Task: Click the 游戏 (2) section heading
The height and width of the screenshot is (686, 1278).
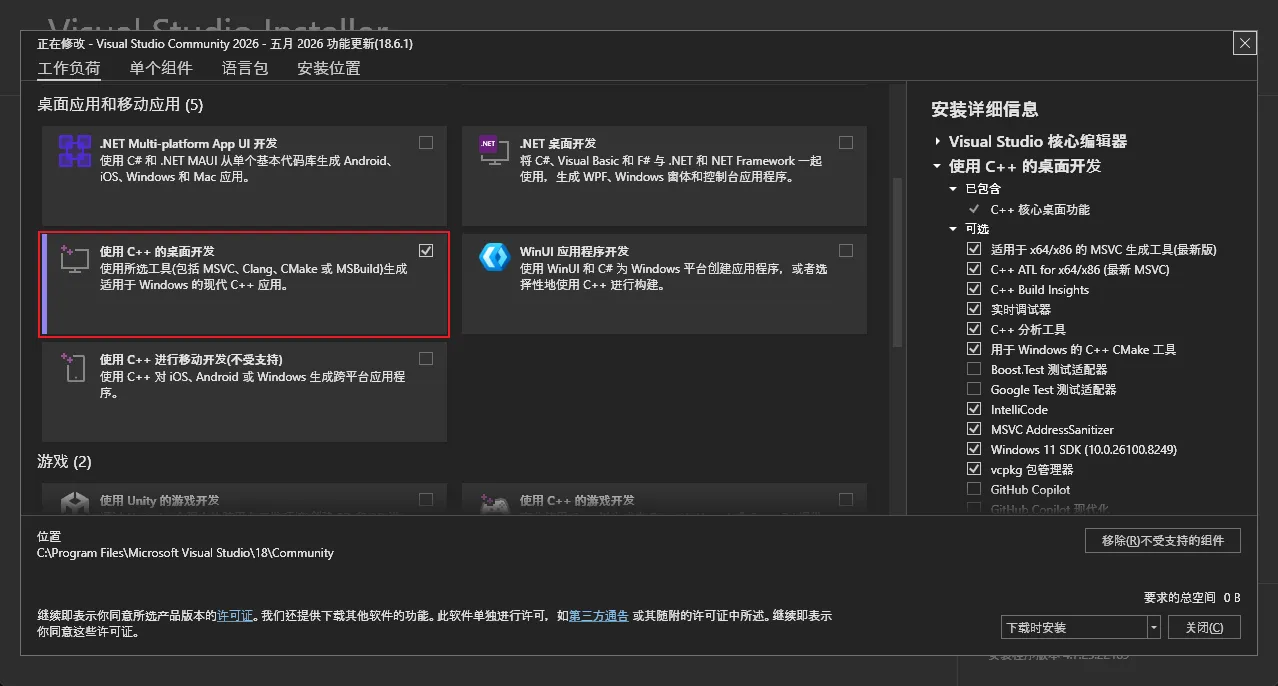Action: (64, 461)
